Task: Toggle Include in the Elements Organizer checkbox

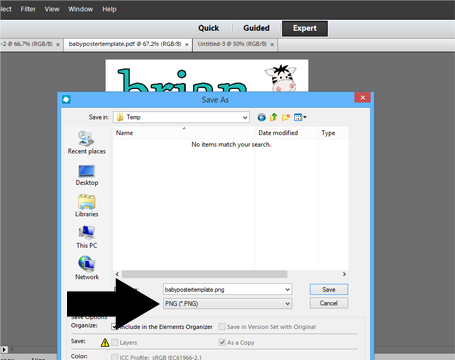Action: [x=114, y=327]
